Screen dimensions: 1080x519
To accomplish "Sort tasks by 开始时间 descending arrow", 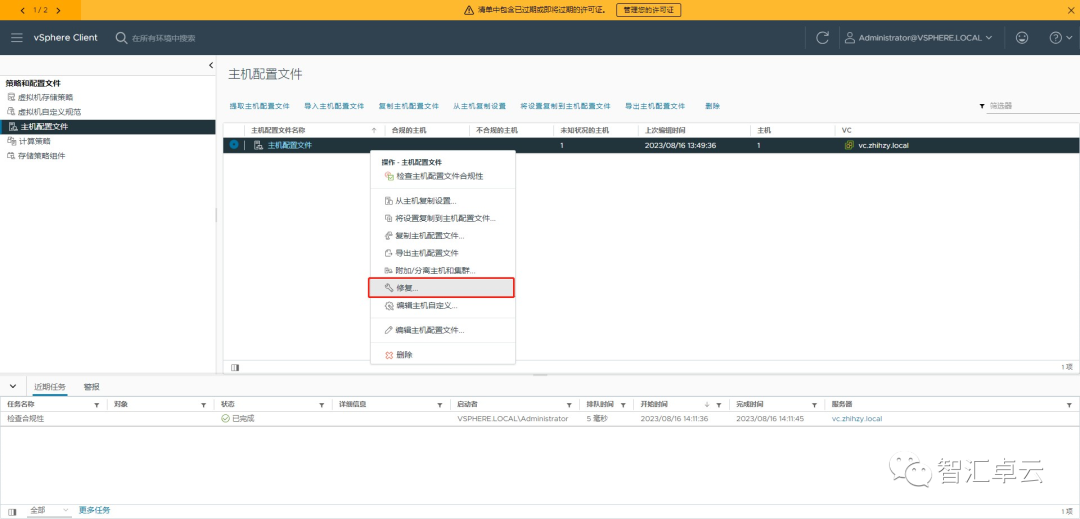I will 707,405.
